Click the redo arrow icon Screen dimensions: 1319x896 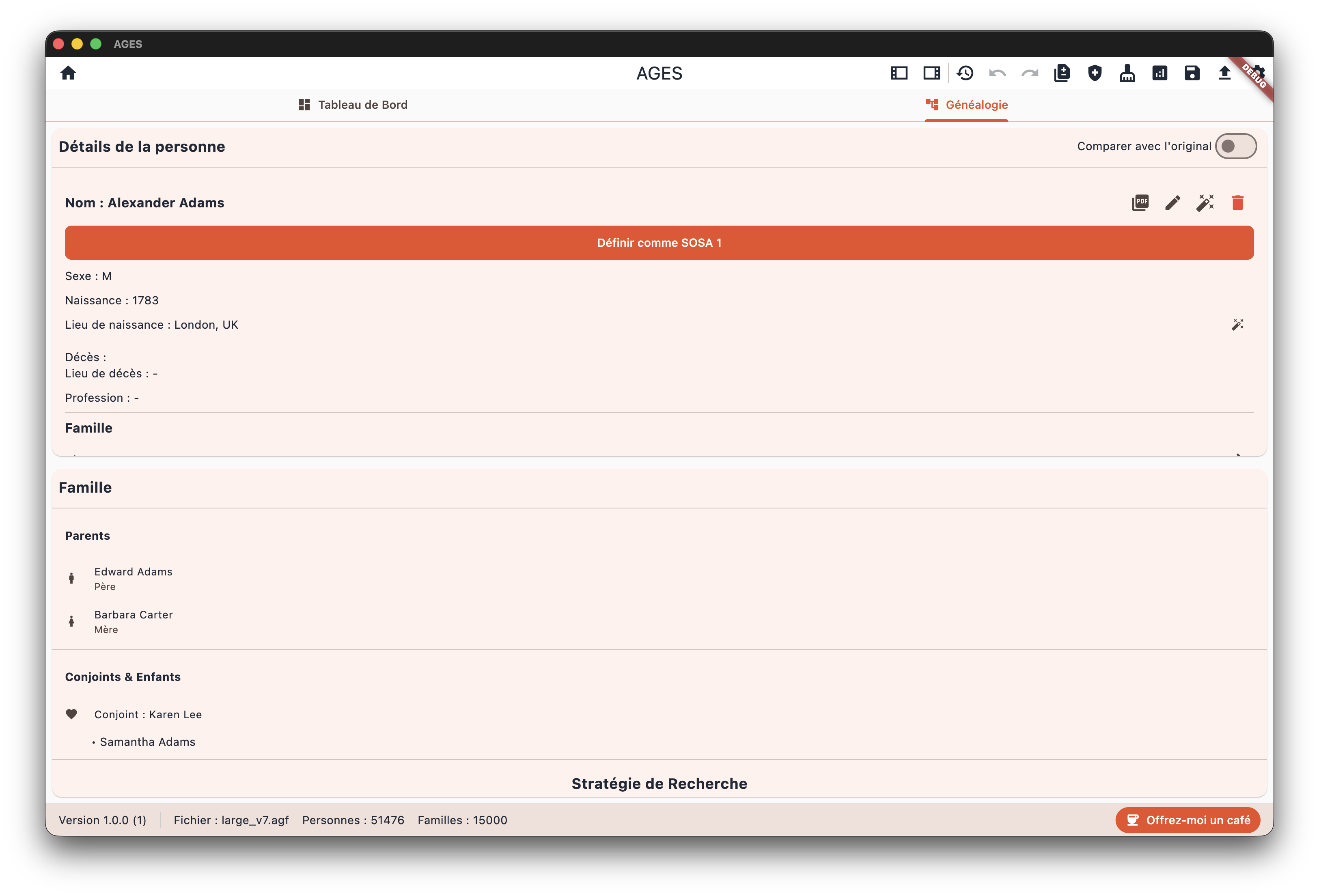(1030, 73)
